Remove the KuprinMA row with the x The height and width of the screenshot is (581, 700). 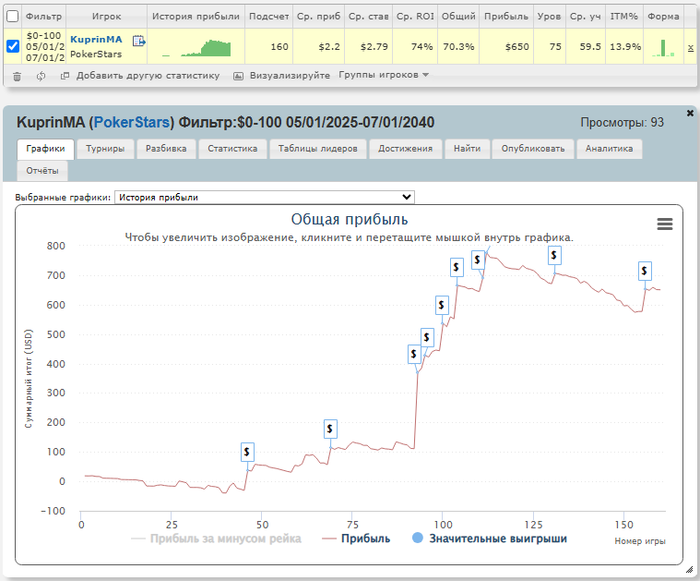point(691,48)
